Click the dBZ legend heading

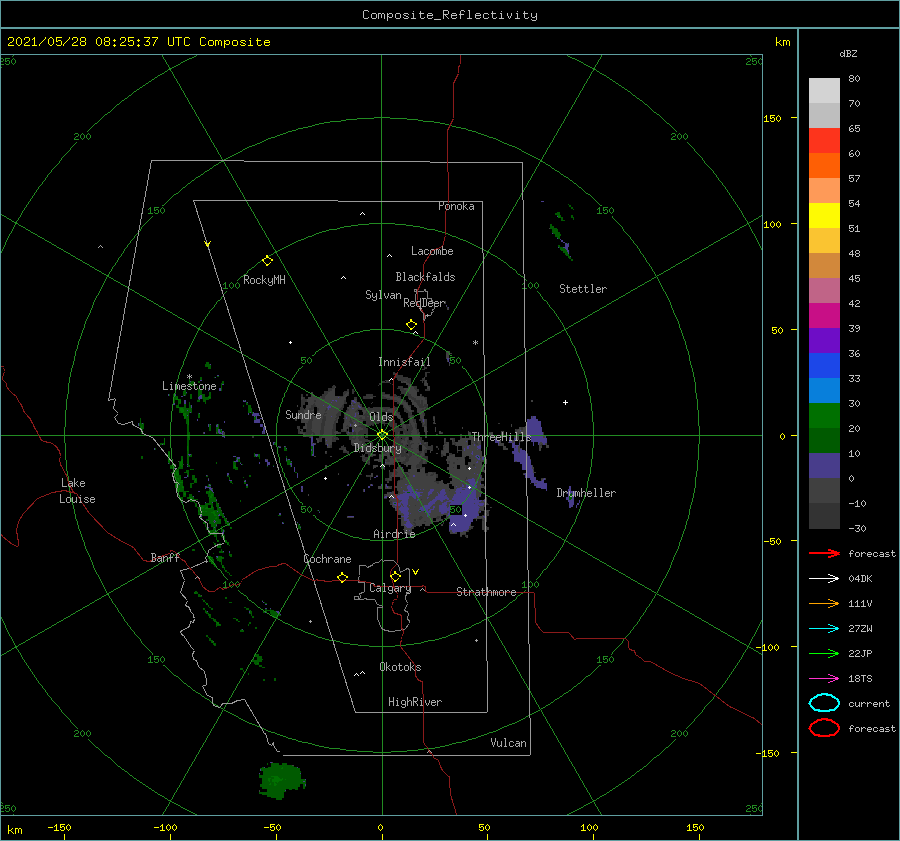(848, 53)
